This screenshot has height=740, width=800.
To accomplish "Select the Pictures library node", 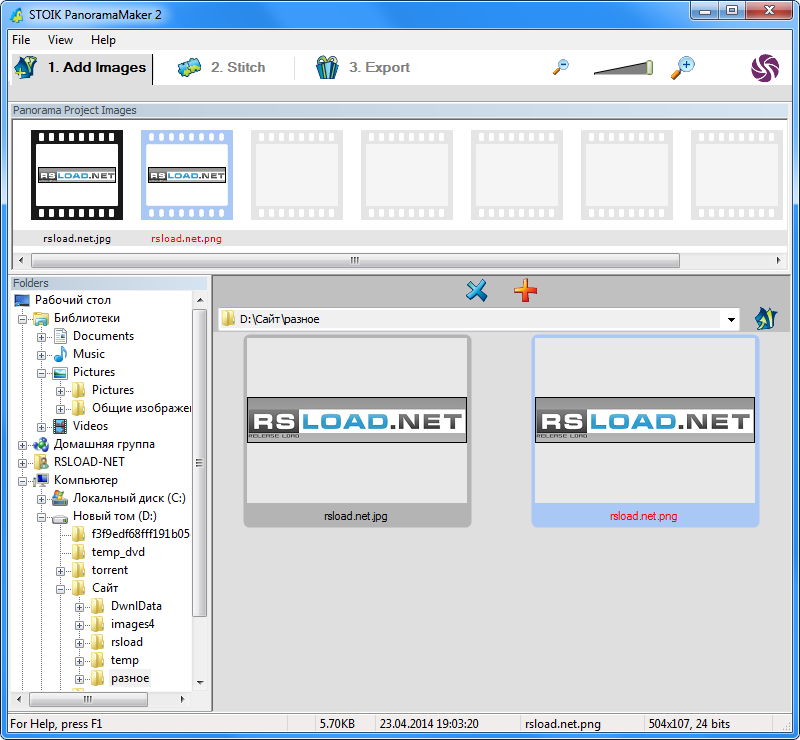I will click(x=94, y=372).
